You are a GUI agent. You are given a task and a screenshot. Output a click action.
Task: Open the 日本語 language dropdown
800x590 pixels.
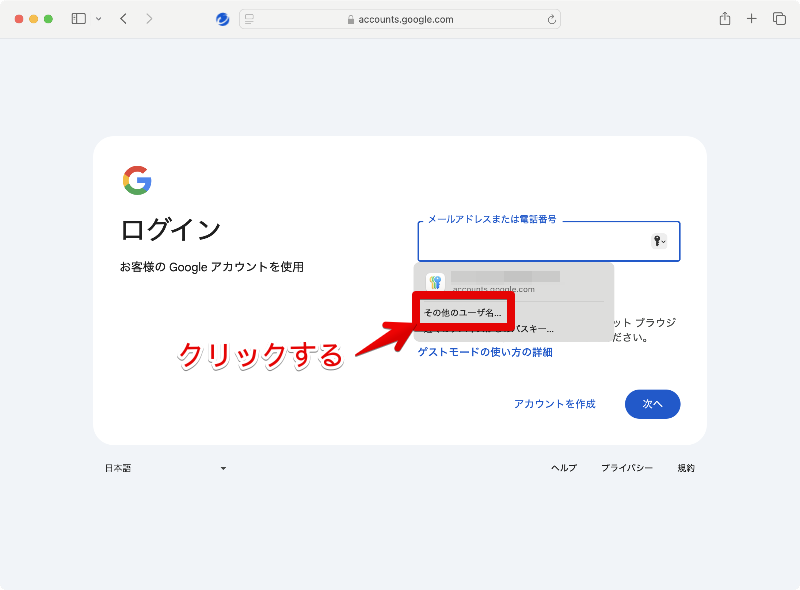pyautogui.click(x=166, y=468)
